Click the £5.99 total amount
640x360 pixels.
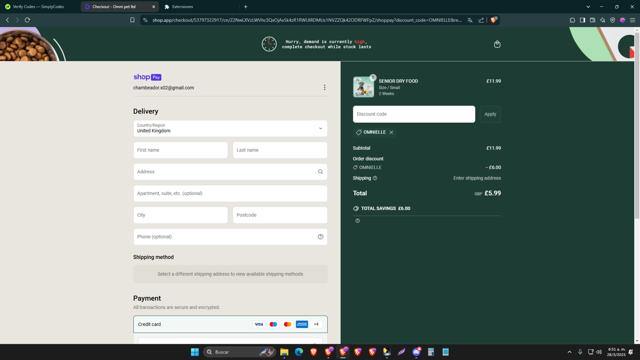coord(492,193)
